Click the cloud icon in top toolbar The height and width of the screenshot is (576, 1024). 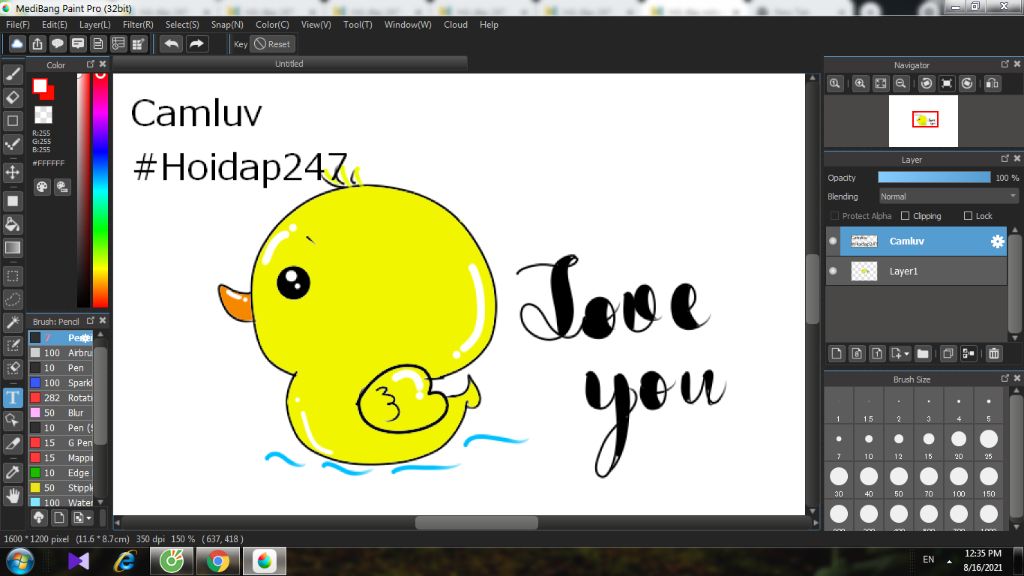[17, 44]
